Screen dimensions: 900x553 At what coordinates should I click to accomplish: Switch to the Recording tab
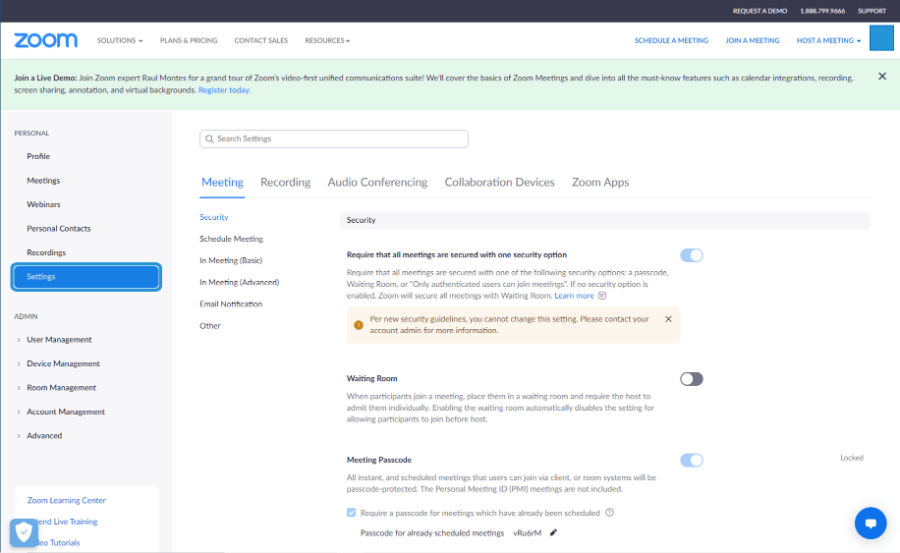(285, 182)
